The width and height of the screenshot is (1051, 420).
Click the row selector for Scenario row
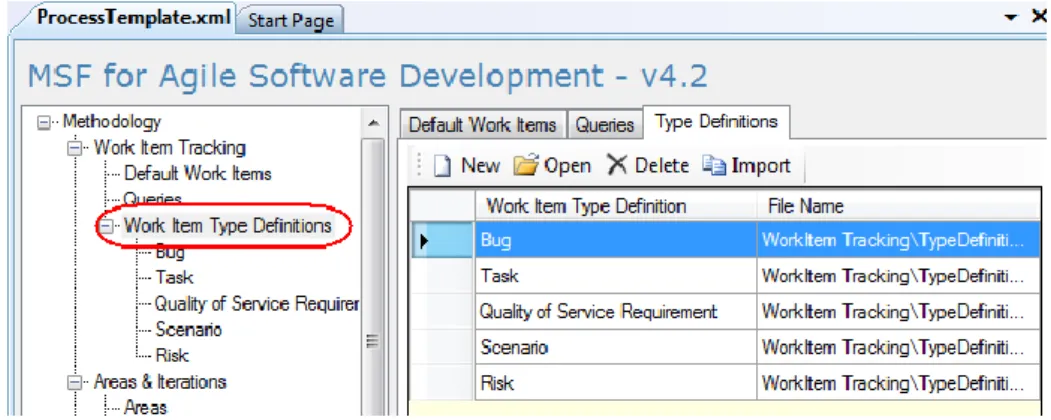442,347
